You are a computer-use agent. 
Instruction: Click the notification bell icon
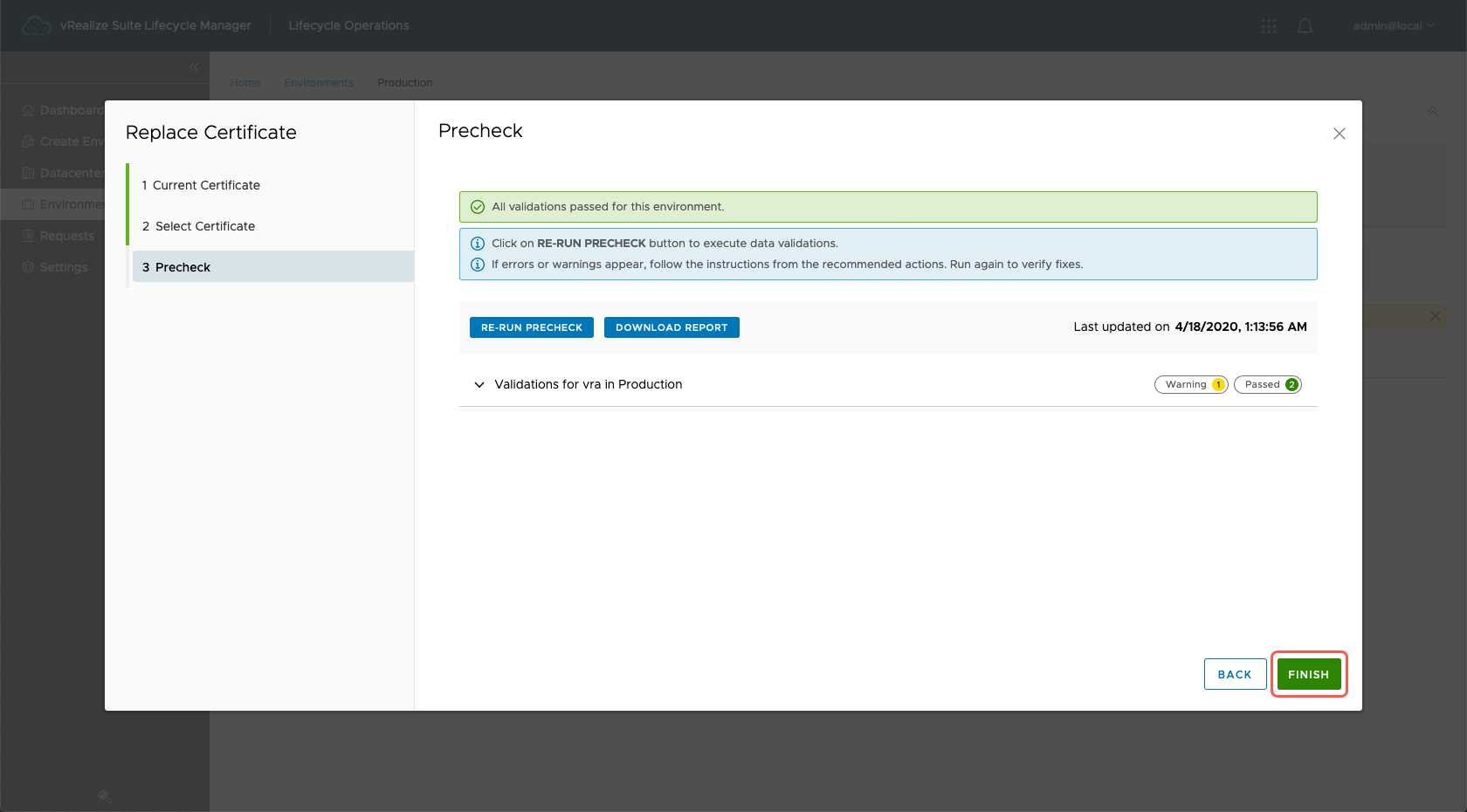point(1305,26)
